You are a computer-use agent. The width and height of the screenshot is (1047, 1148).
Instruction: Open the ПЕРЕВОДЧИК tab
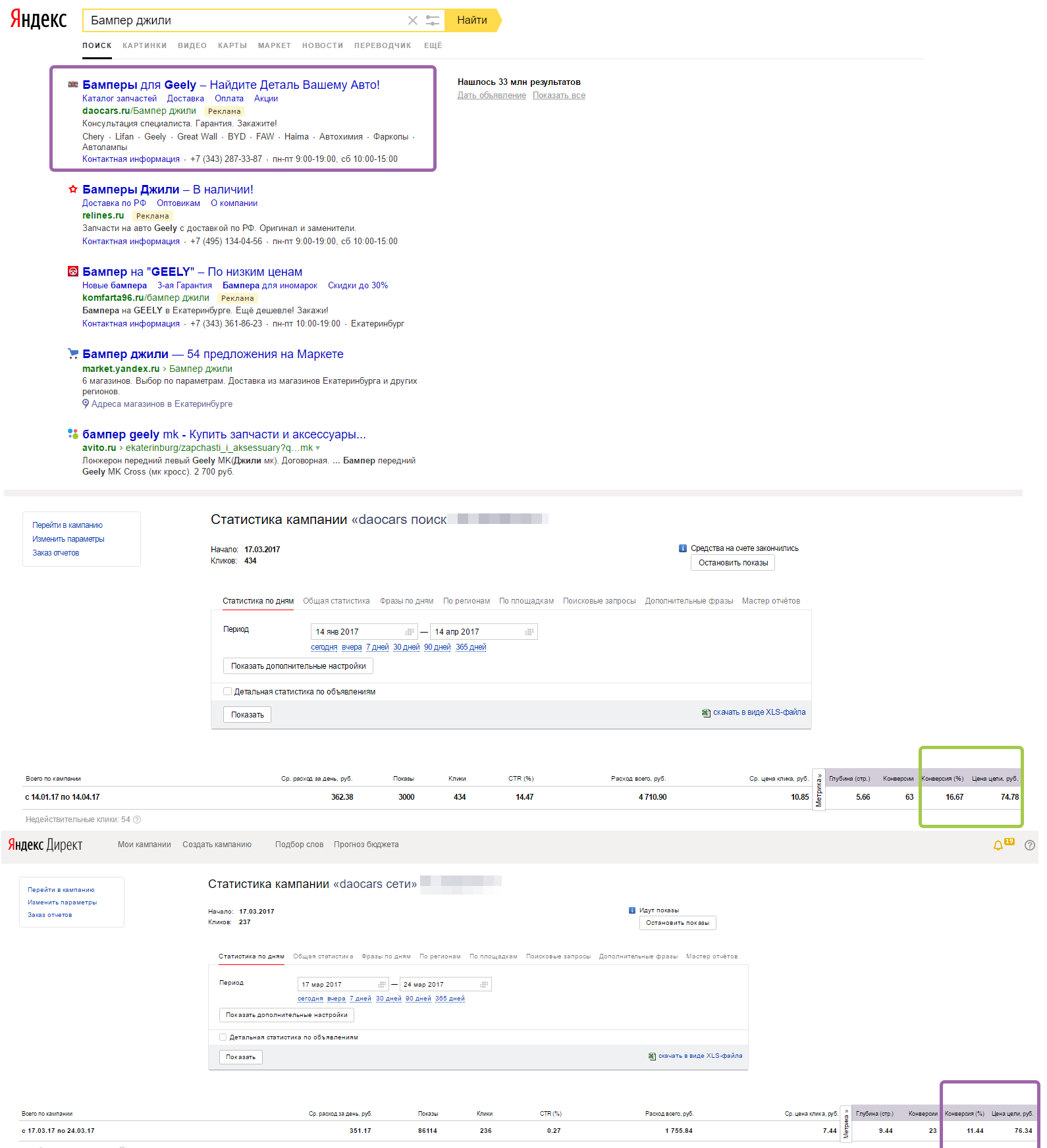pyautogui.click(x=383, y=46)
